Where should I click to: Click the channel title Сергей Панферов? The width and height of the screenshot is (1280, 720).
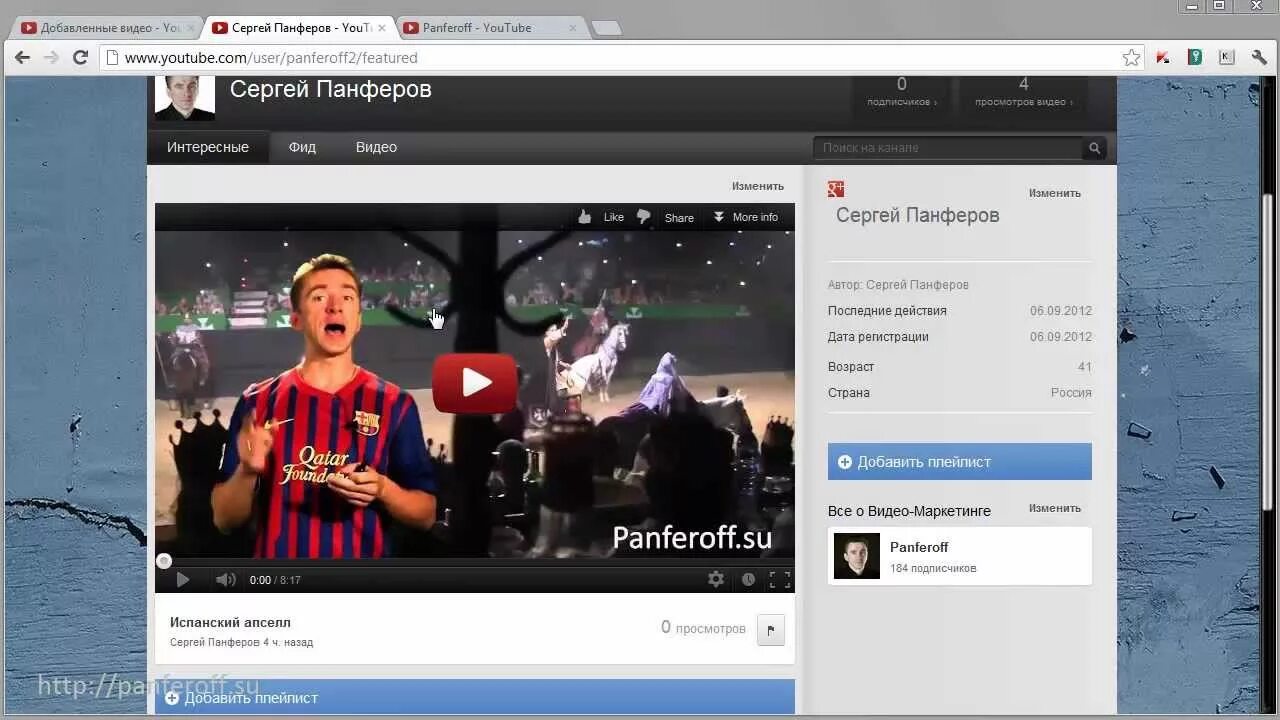click(x=331, y=89)
